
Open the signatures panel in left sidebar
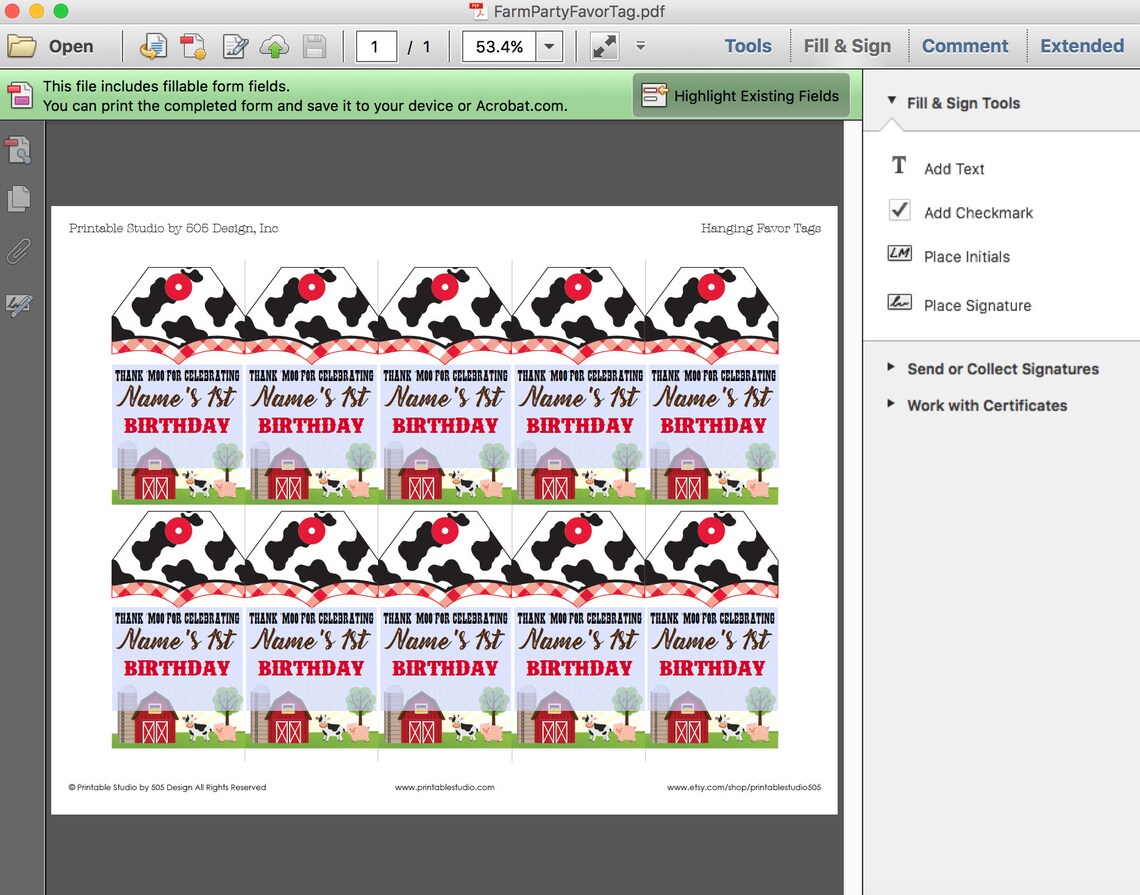tap(19, 304)
